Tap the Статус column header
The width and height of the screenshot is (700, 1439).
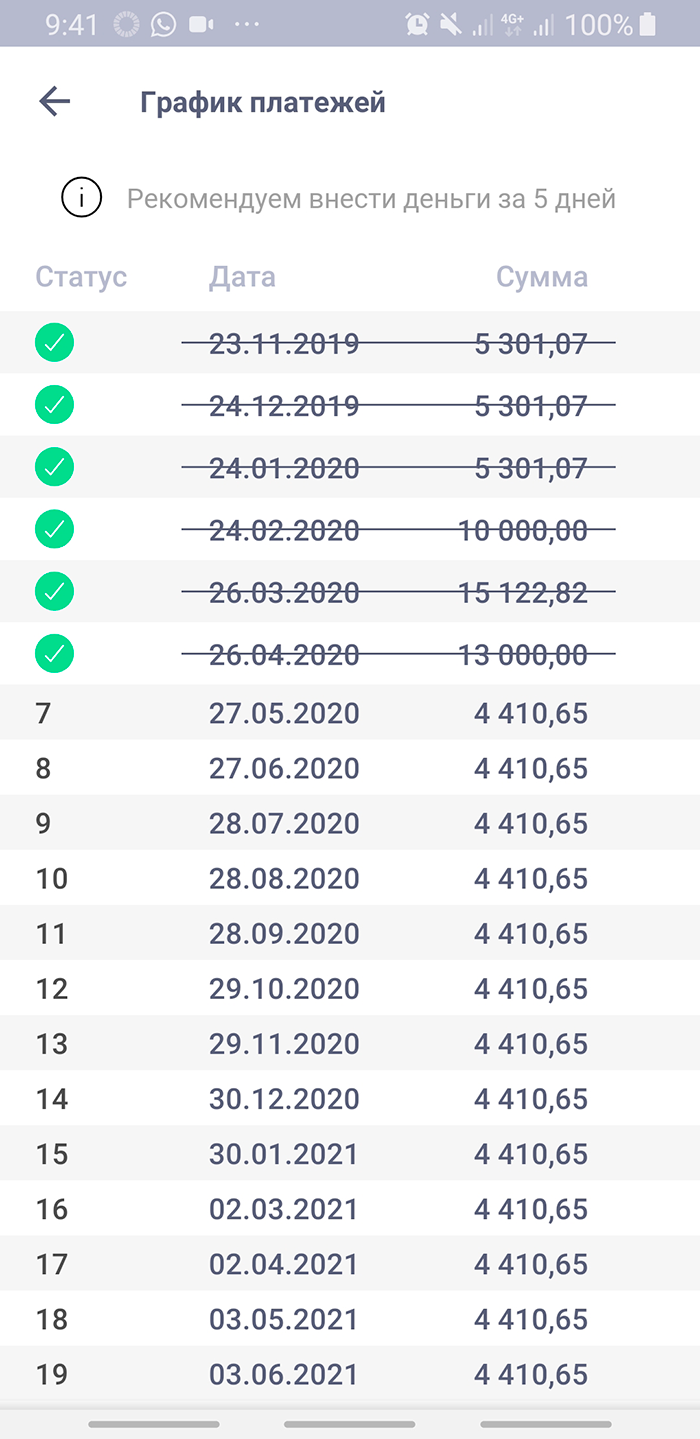coord(82,277)
